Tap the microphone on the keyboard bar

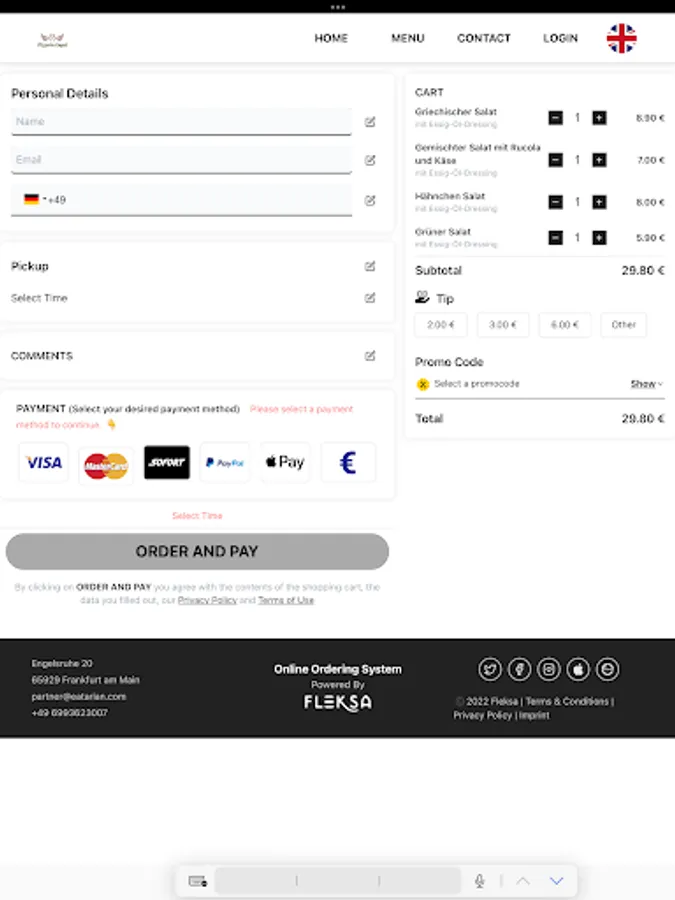pos(480,881)
